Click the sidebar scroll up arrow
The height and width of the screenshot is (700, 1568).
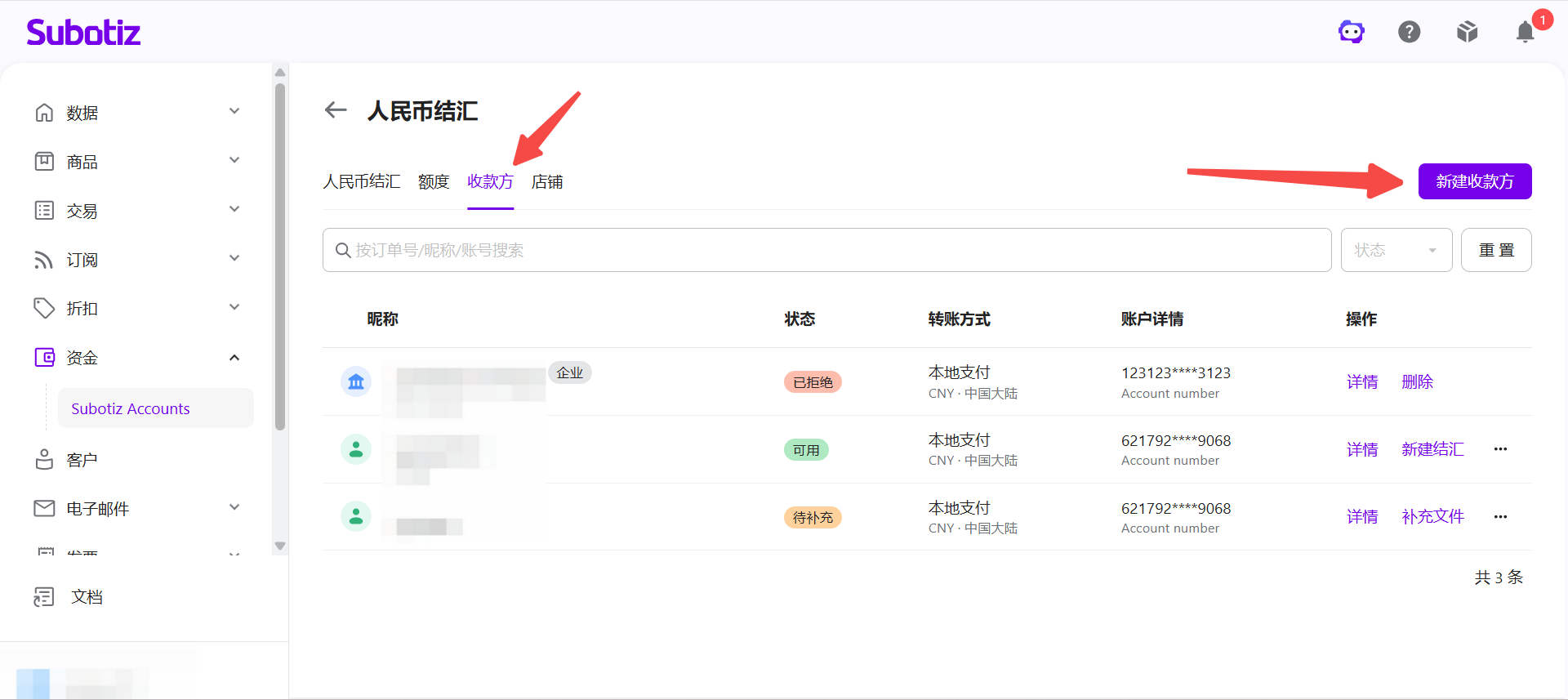[280, 72]
